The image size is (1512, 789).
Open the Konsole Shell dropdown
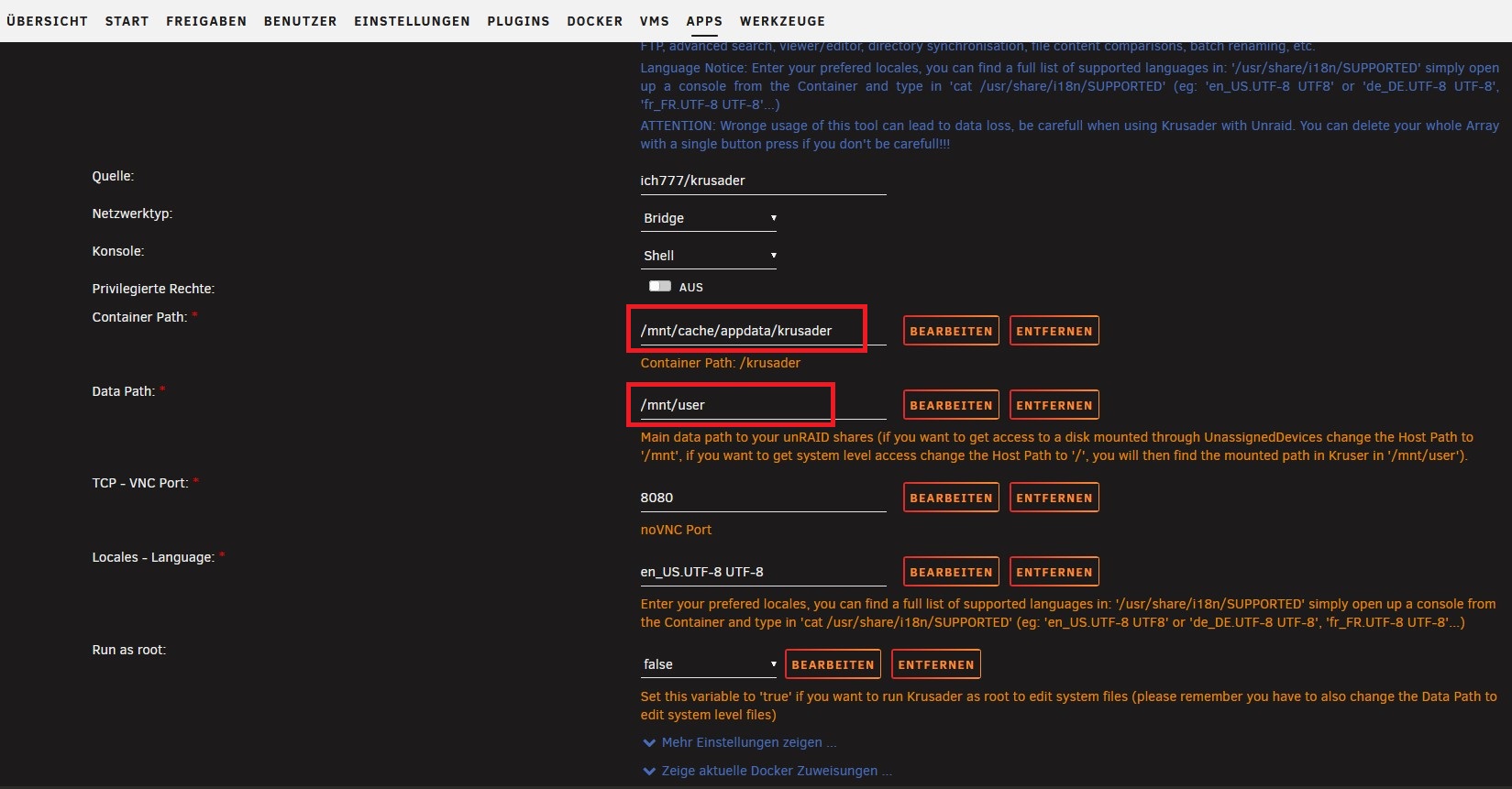(709, 256)
